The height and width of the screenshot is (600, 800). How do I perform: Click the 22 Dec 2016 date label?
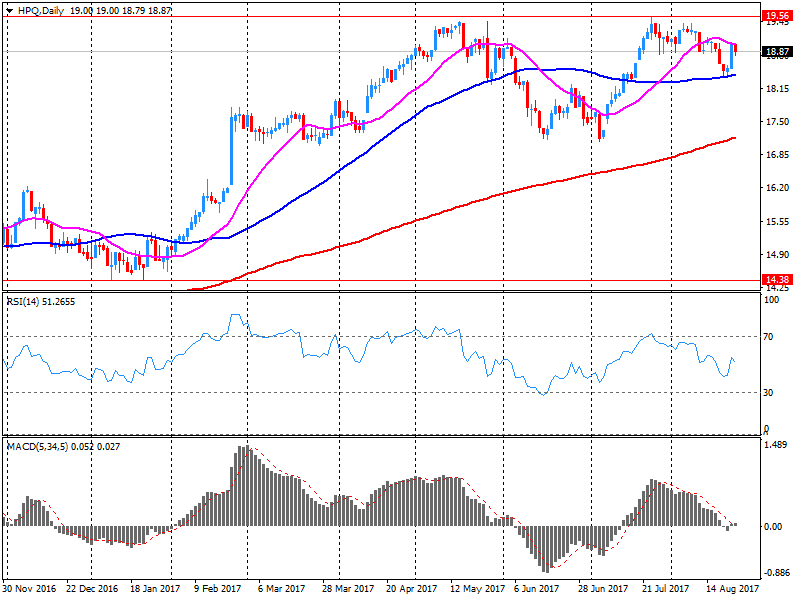click(x=92, y=588)
